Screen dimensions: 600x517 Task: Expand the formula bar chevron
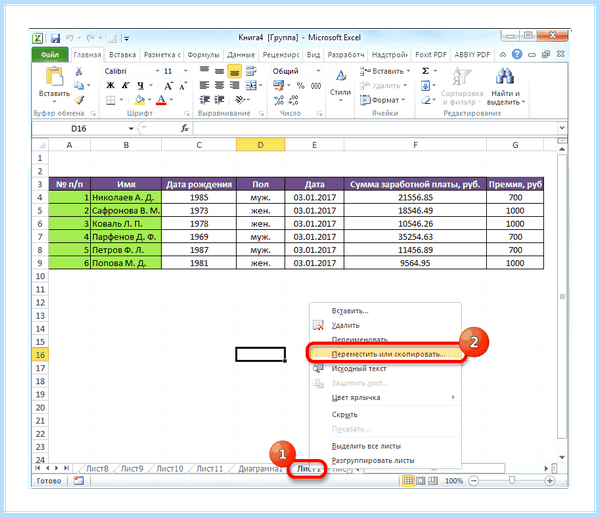point(562,128)
